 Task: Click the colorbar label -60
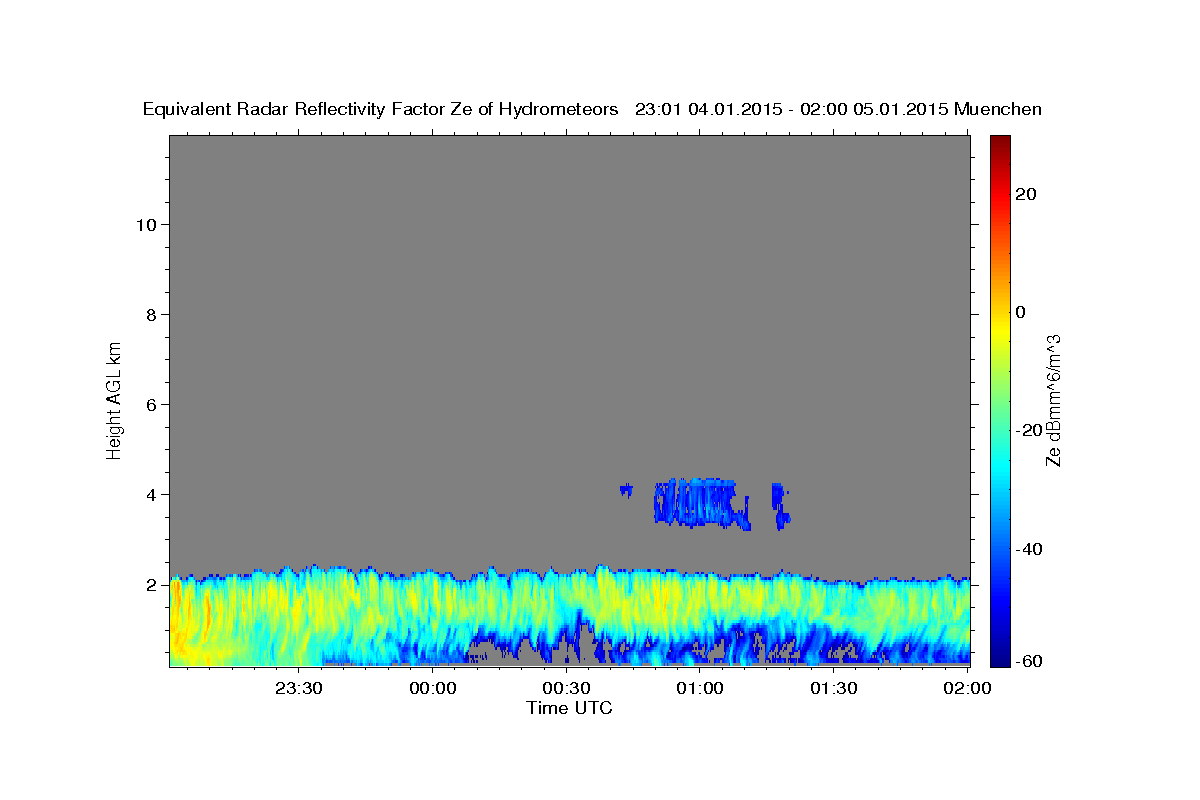tap(1028, 660)
